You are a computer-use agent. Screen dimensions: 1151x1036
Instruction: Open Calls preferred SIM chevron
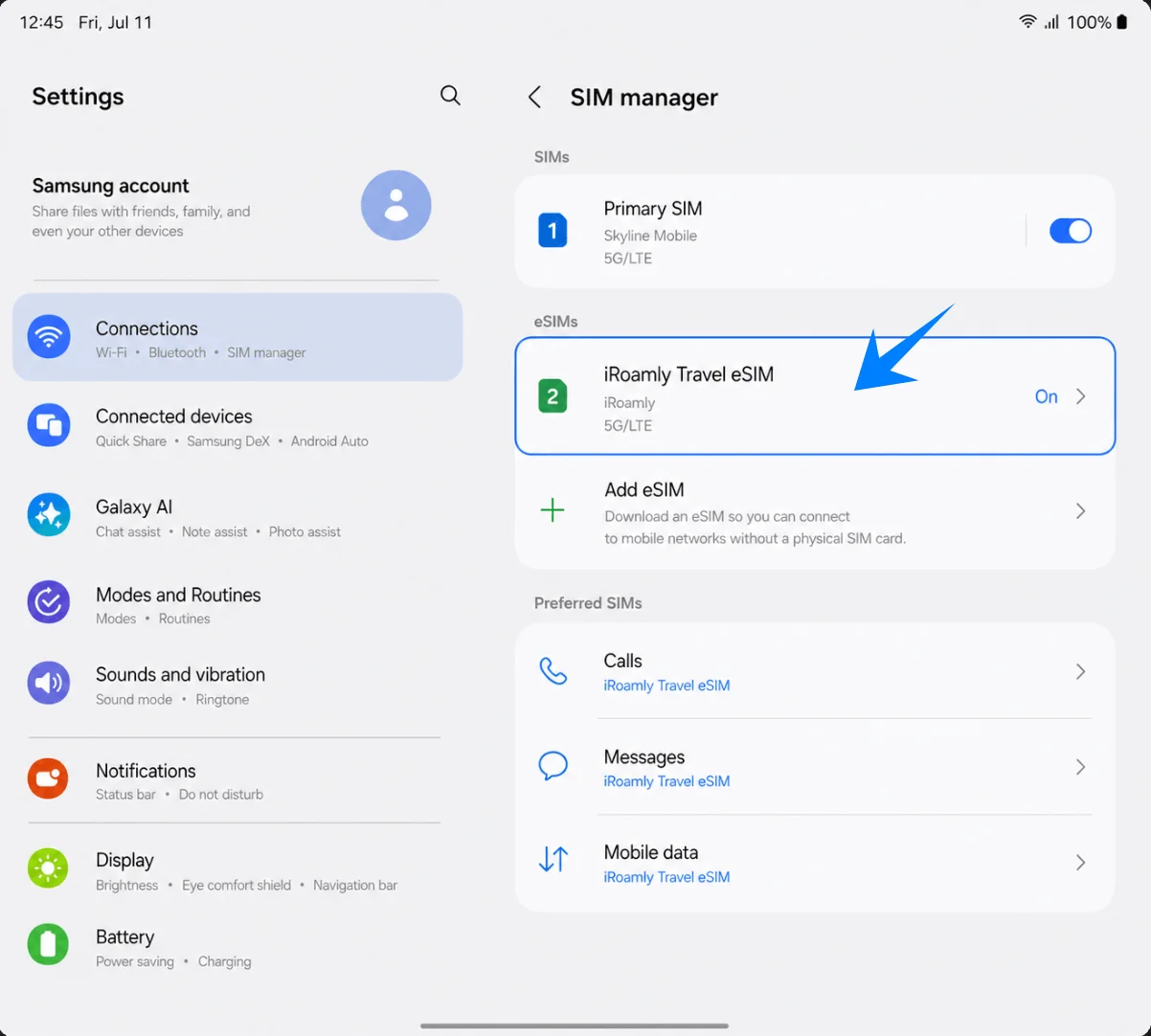click(1080, 671)
